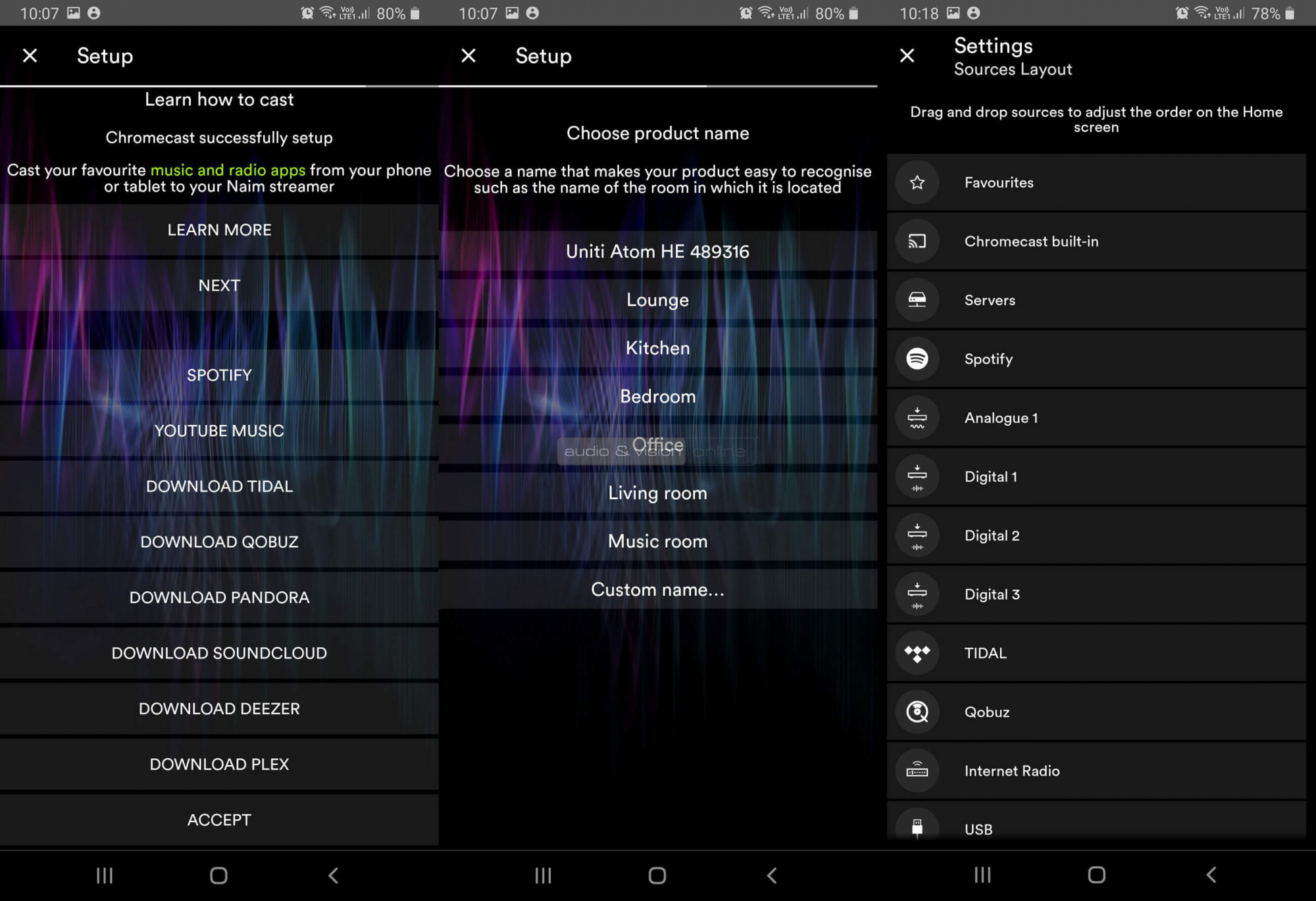1316x901 pixels.
Task: Select Music room as product name
Action: (657, 541)
